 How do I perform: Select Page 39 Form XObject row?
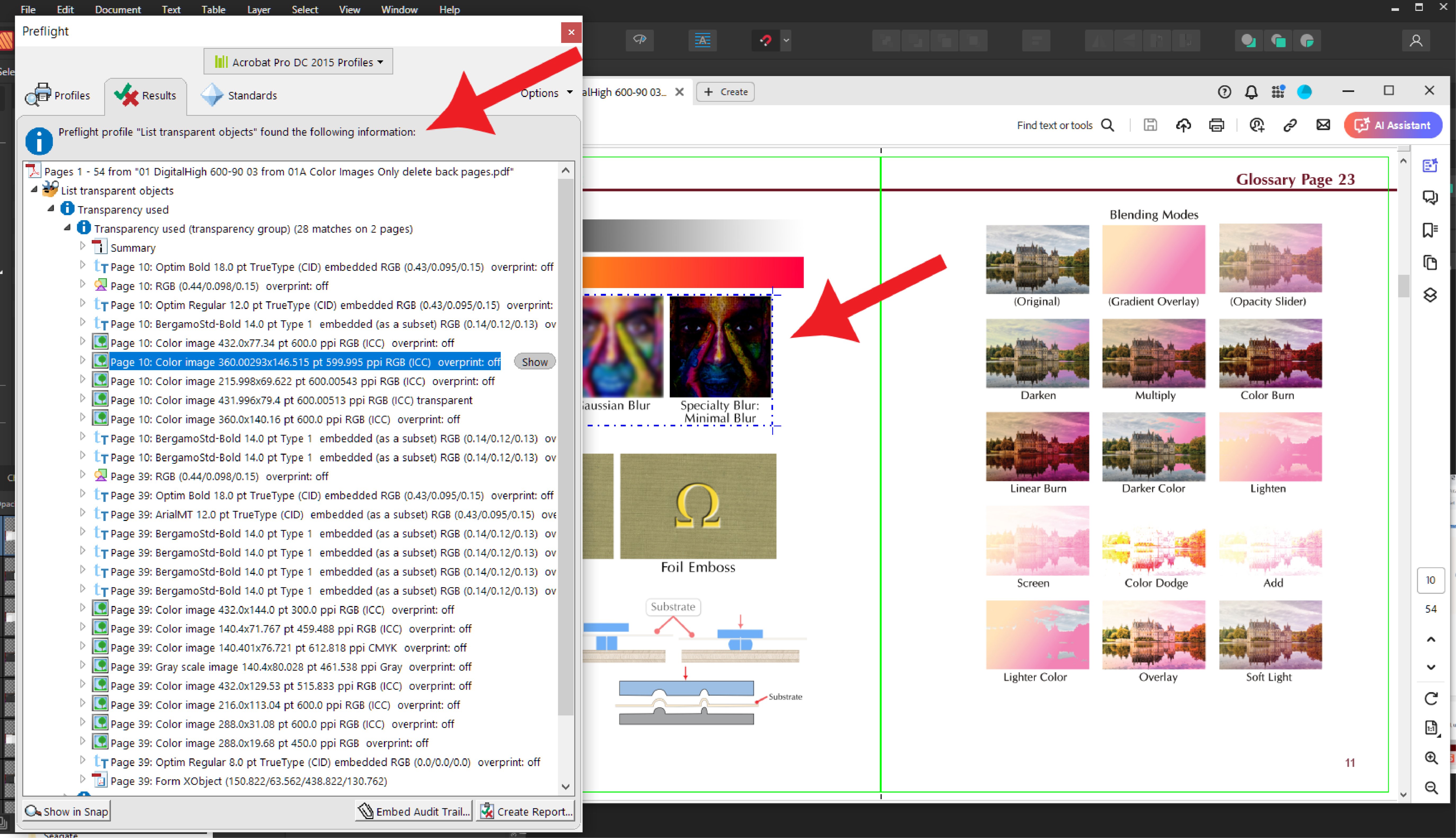click(248, 781)
